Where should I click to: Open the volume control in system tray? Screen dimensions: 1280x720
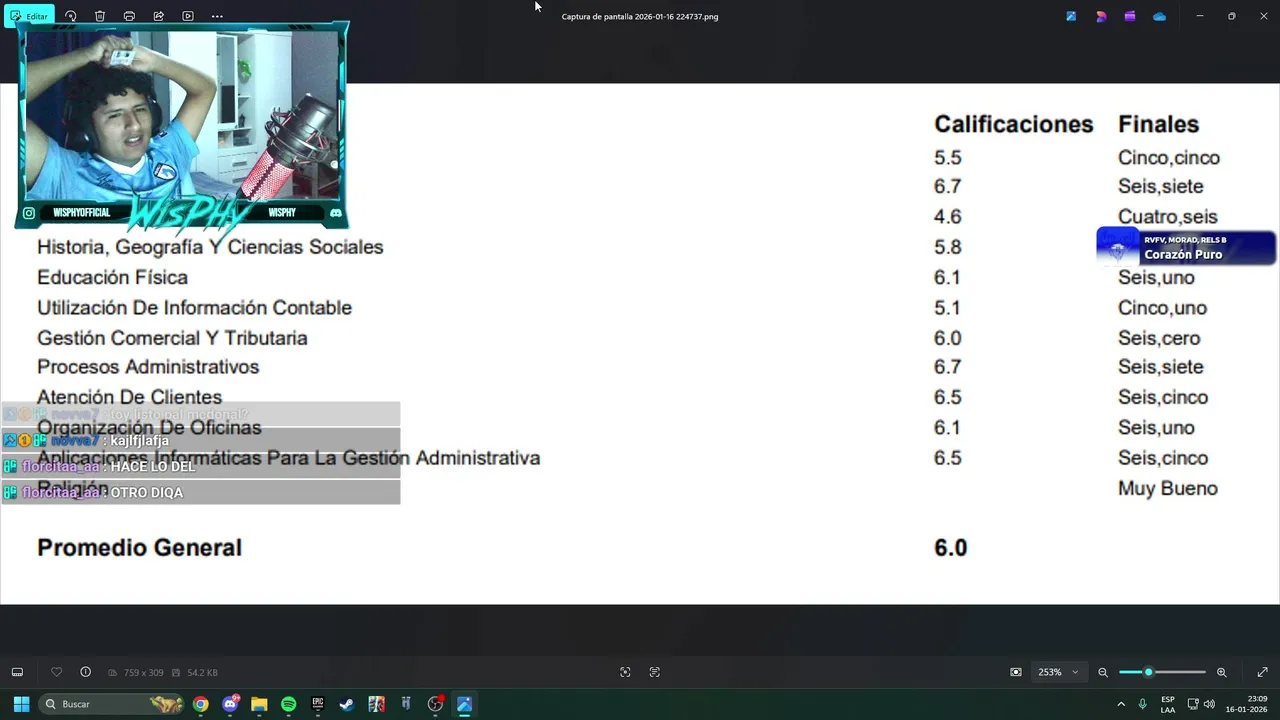pos(1209,704)
